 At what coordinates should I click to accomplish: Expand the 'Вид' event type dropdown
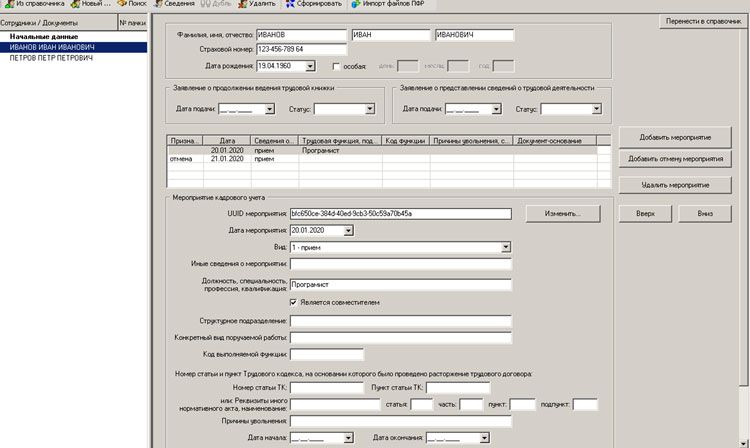[506, 247]
